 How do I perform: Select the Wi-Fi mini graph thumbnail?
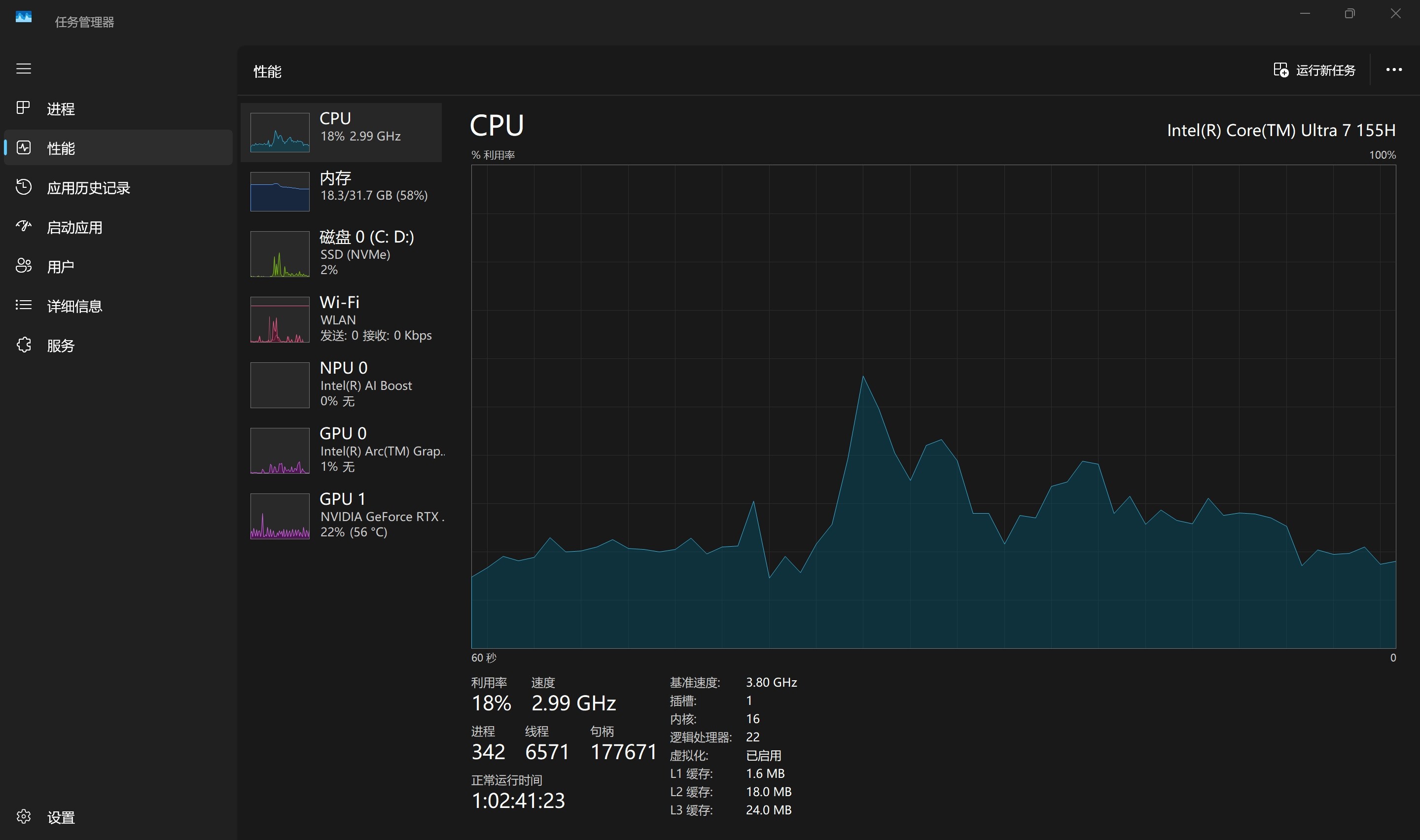[280, 319]
